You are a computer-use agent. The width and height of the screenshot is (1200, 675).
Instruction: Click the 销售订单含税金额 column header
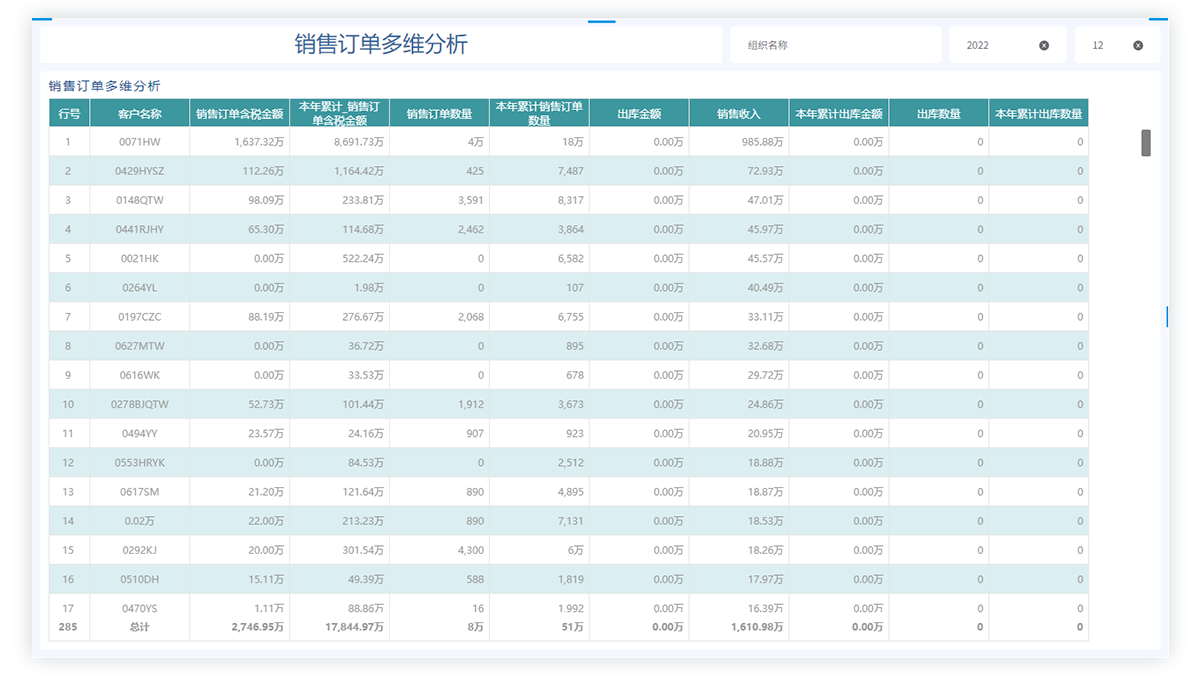pos(239,114)
